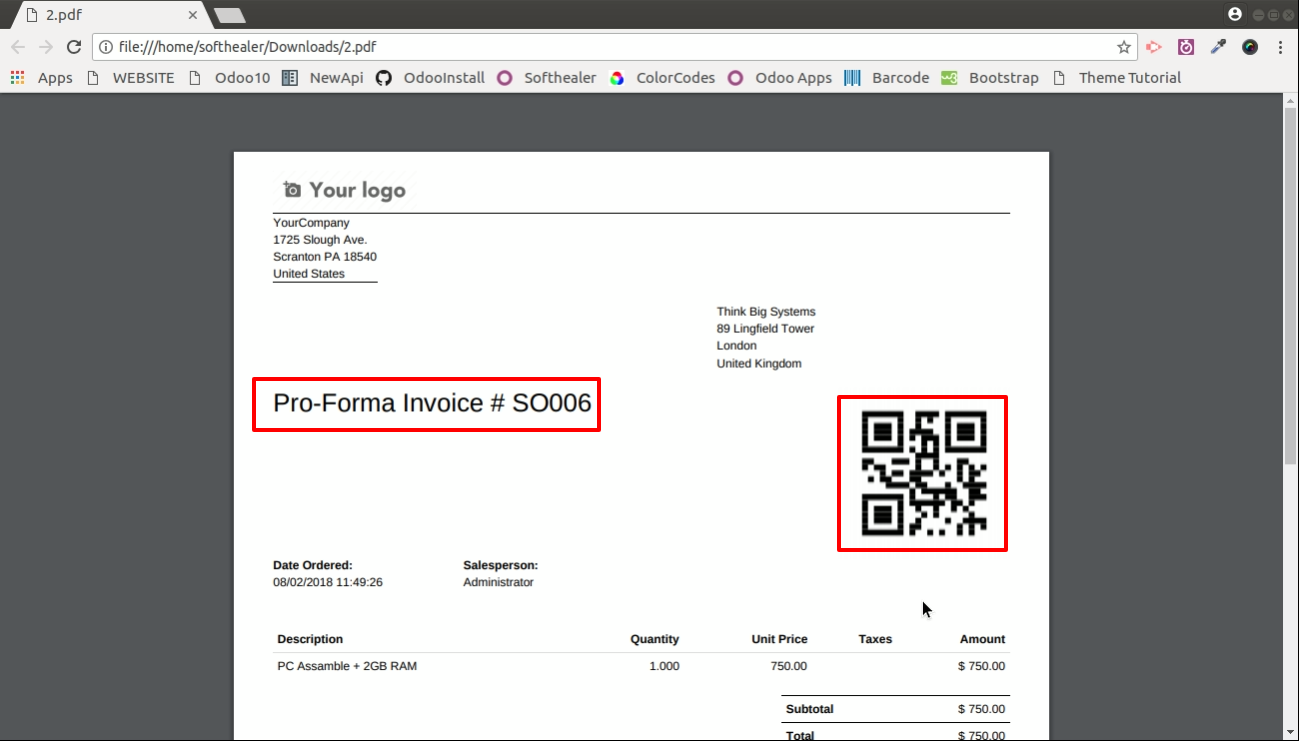
Task: Click the Description column header
Action: point(310,639)
